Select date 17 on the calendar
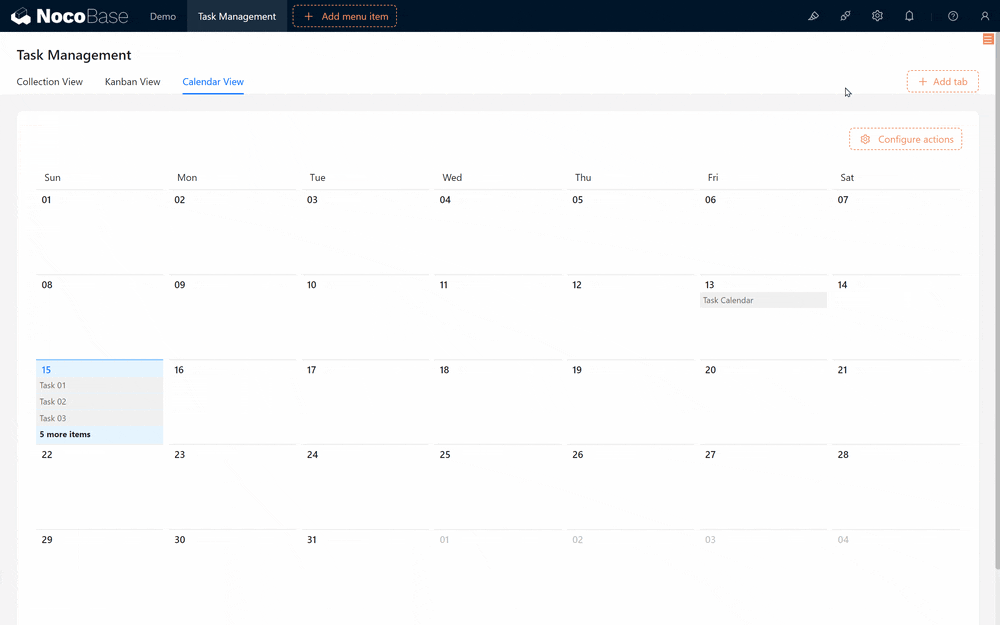This screenshot has height=625, width=1000. pos(311,369)
